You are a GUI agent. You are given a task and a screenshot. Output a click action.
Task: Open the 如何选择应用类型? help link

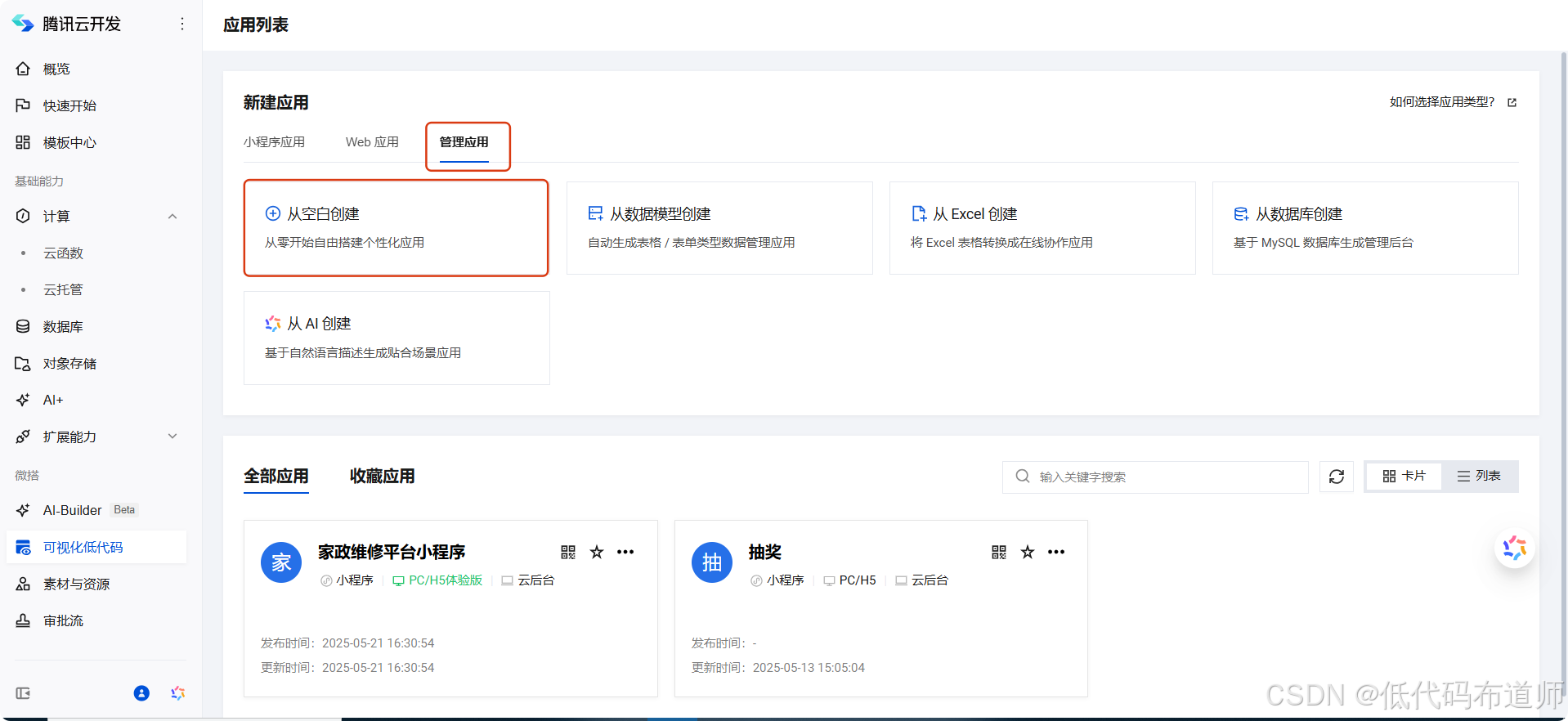pos(1442,102)
